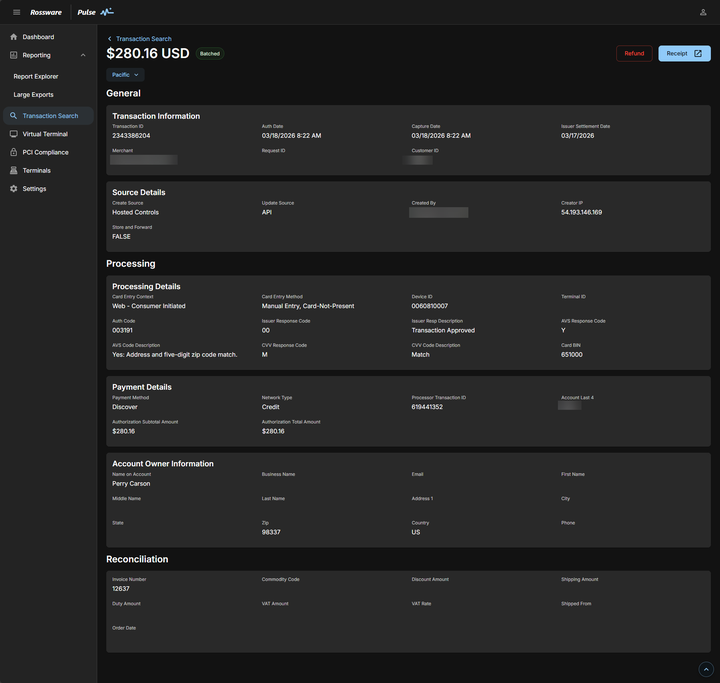
Task: Click the Batched status badge
Action: [210, 53]
